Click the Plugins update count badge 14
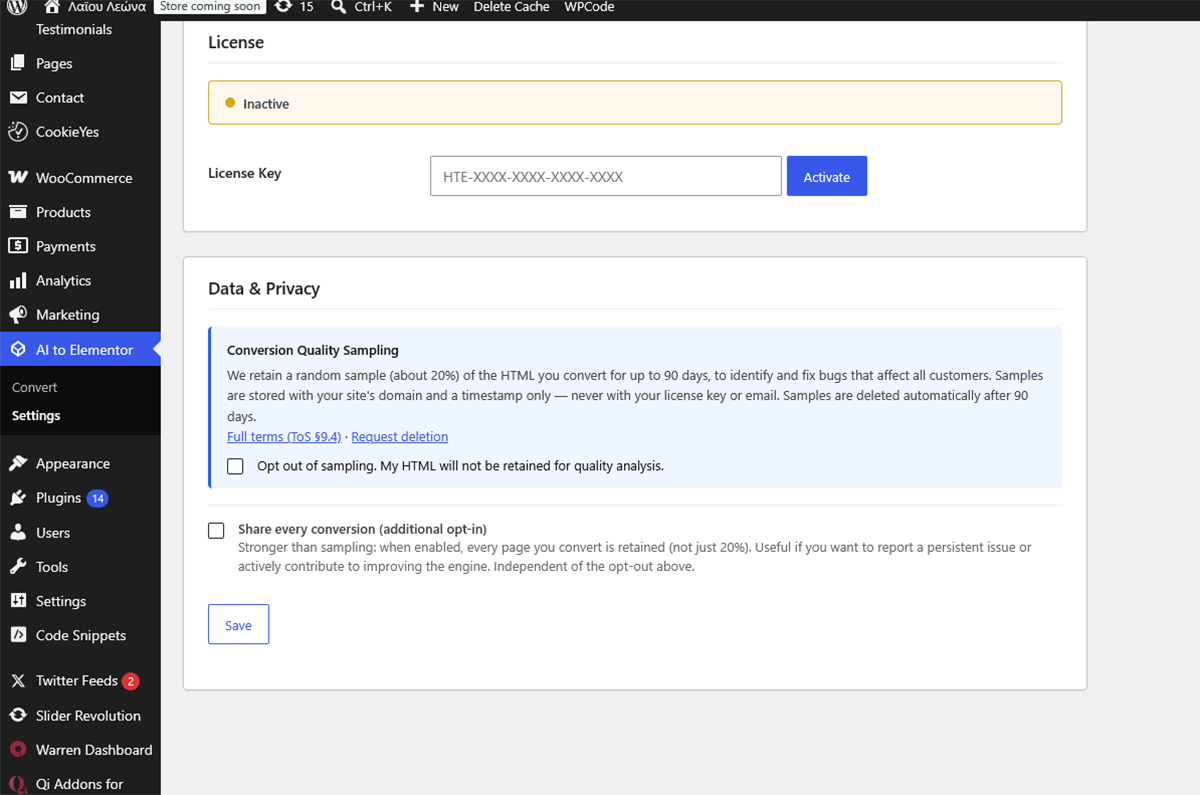The height and width of the screenshot is (795, 1200). (x=97, y=498)
